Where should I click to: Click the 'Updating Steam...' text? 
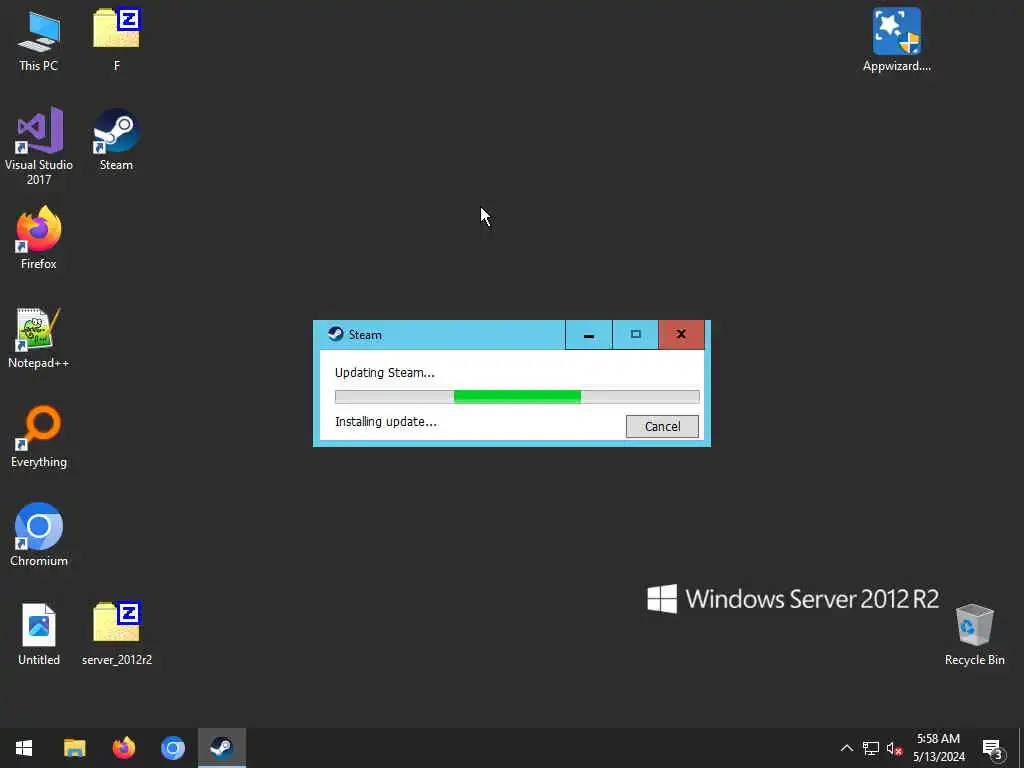[385, 373]
